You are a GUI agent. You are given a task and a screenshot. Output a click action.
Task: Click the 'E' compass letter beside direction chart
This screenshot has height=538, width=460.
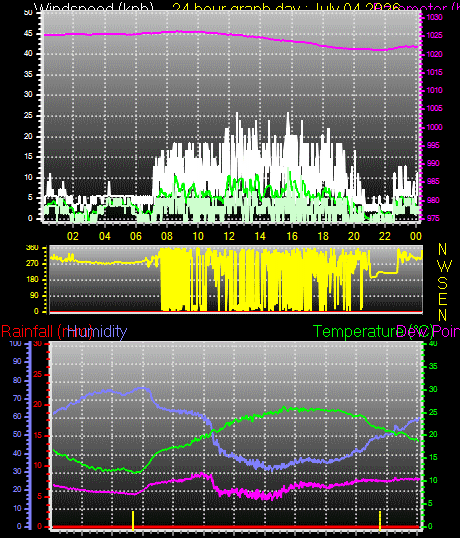443,299
